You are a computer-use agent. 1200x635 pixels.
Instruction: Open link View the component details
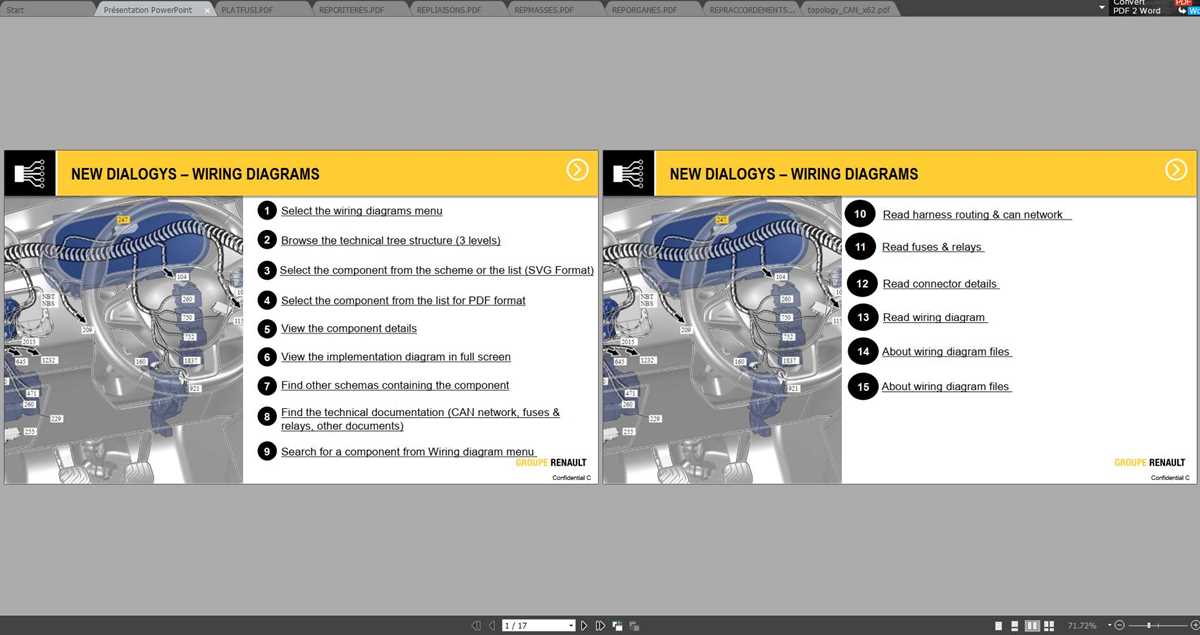(349, 328)
